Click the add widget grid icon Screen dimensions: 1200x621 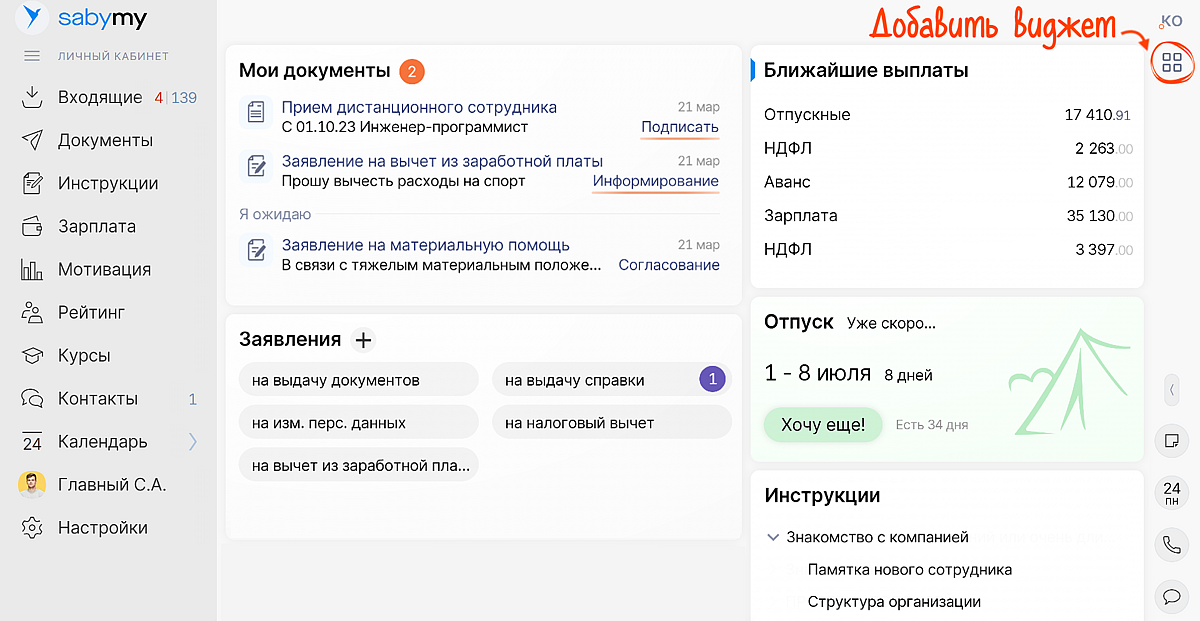click(1171, 63)
